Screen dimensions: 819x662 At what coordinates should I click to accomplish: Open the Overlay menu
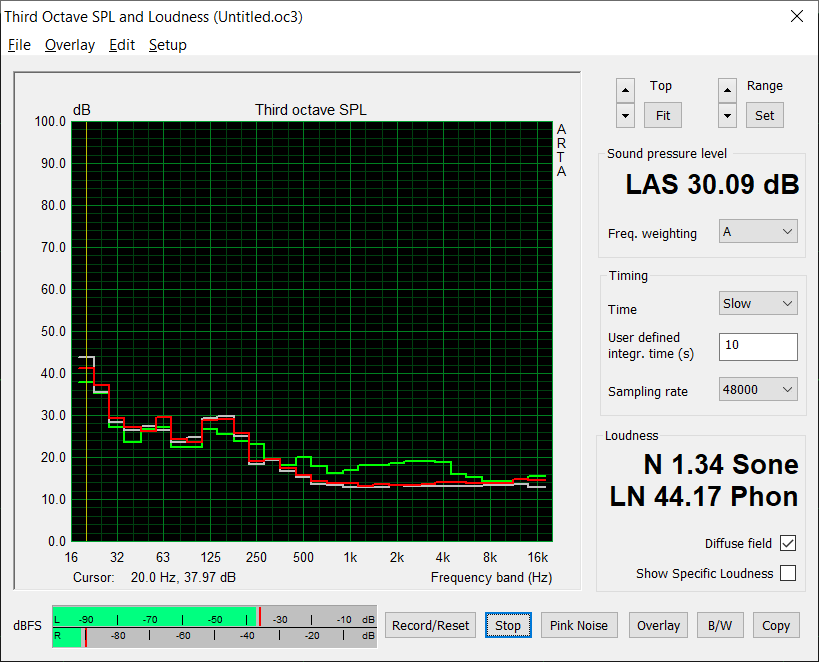coord(70,45)
